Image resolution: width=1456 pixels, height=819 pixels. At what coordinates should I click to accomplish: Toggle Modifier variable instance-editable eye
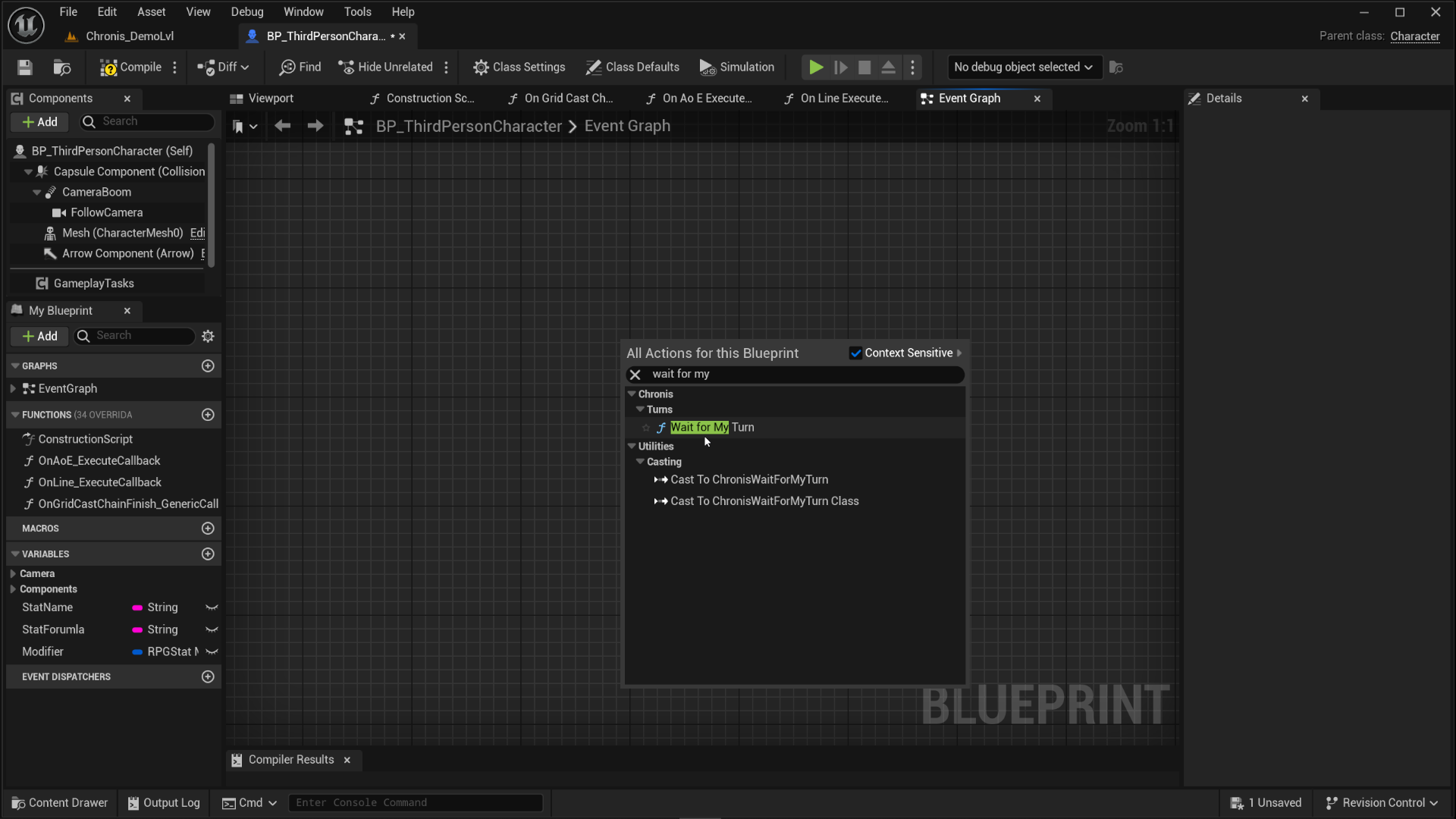[x=212, y=652]
